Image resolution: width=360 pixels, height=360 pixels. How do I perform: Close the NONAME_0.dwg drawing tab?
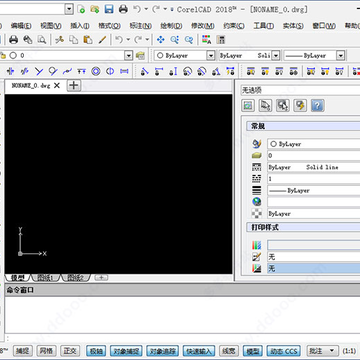[57, 86]
